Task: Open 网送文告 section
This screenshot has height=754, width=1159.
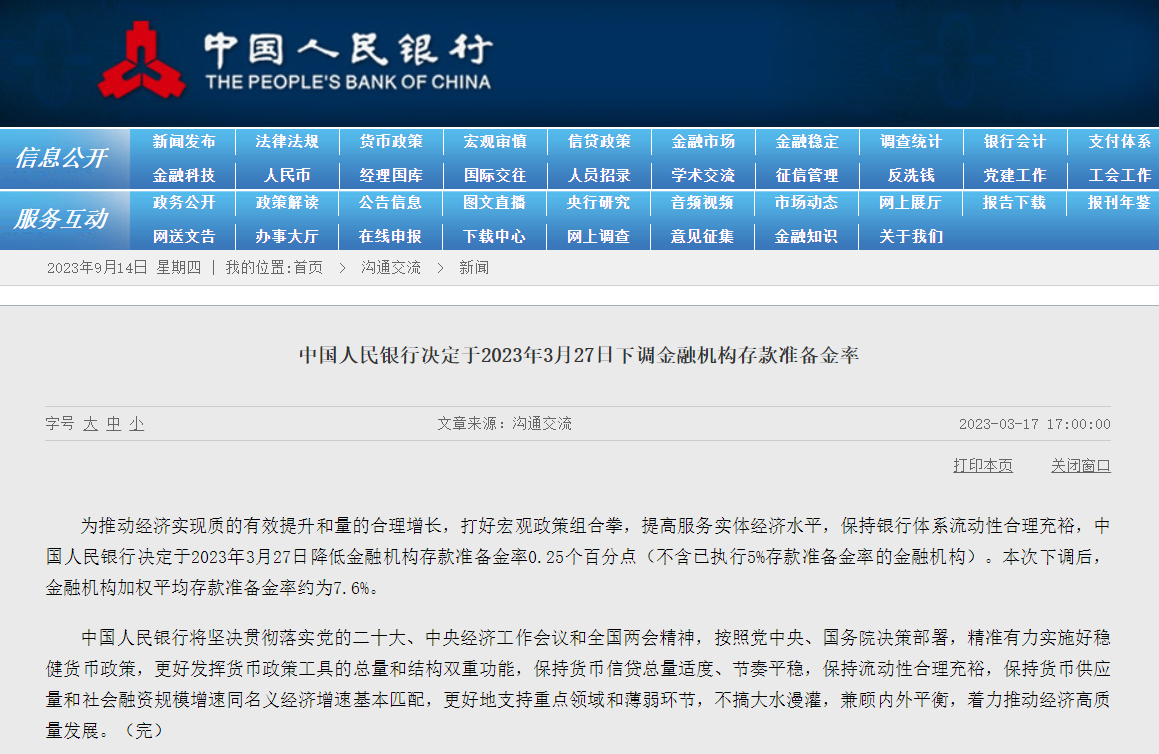Action: [x=184, y=237]
